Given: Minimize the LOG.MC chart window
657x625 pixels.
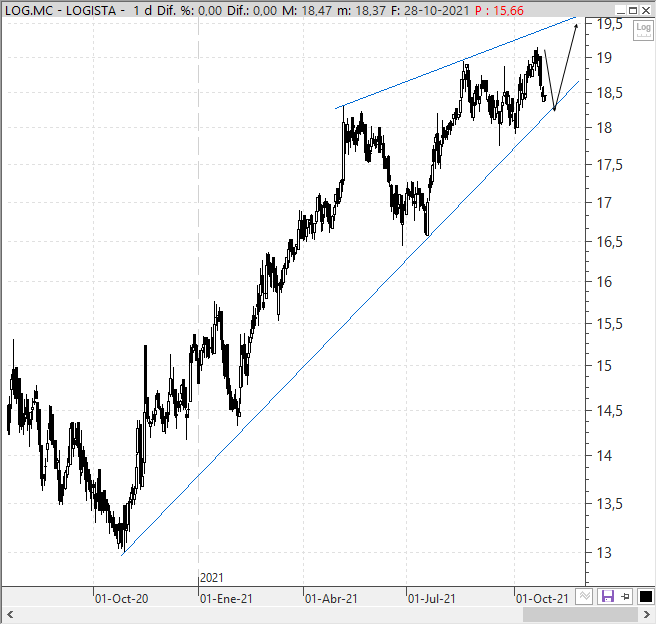Looking at the screenshot, I should pos(621,10).
